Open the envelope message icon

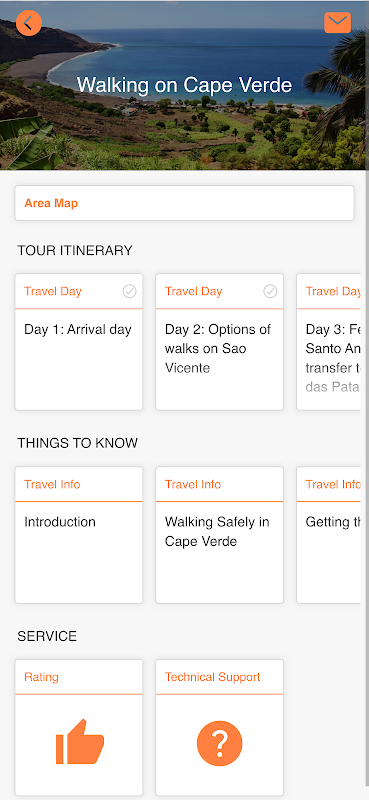(x=337, y=23)
